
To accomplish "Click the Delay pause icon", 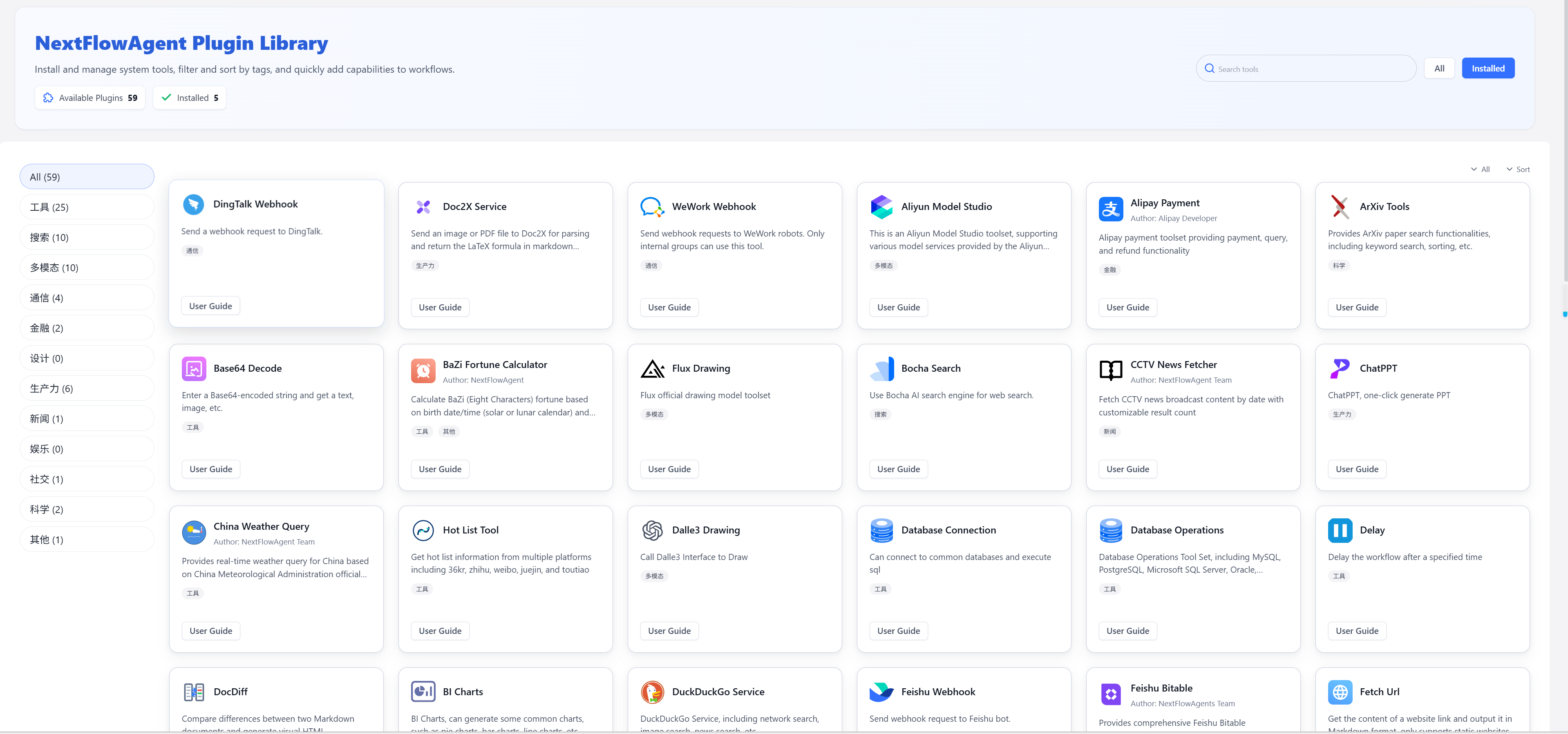I will tap(1340, 531).
